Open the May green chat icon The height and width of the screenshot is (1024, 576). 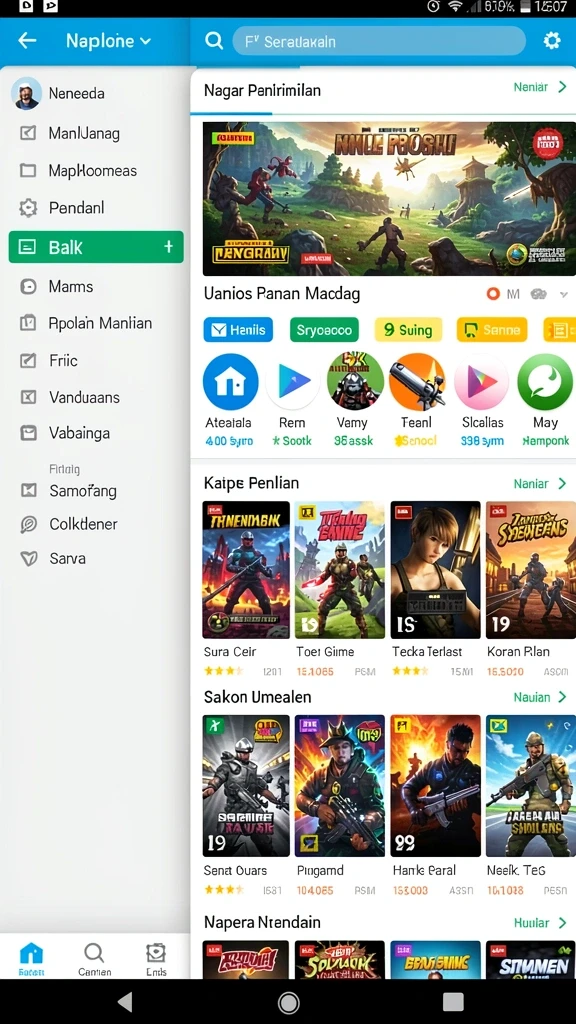point(545,382)
